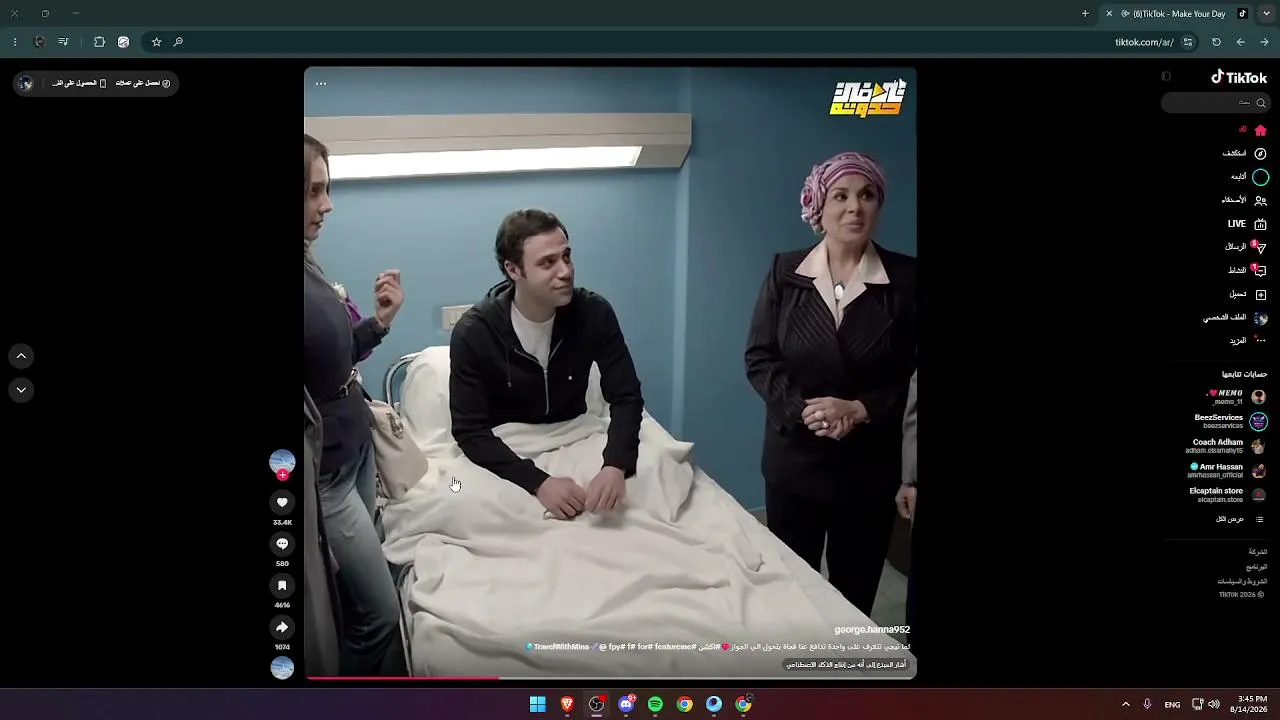Collapse the TikTok sidebar panel

click(1166, 77)
